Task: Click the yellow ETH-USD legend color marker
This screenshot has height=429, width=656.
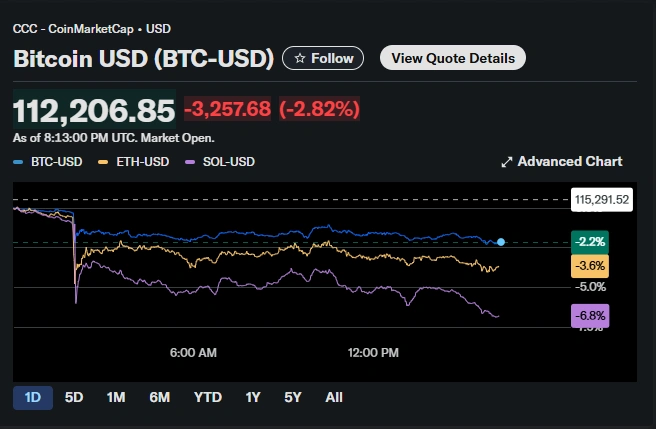Action: 102,162
